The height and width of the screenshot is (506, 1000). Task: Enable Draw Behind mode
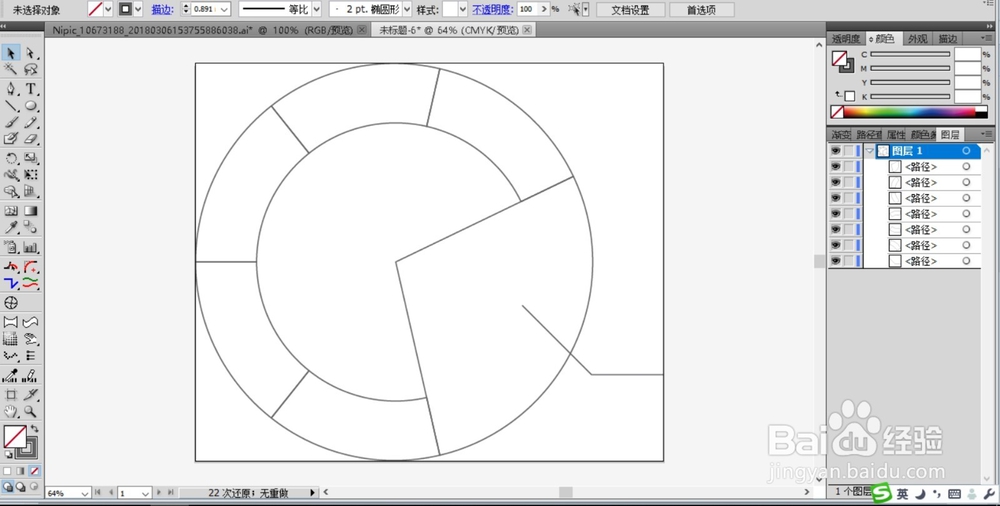pyautogui.click(x=20, y=486)
